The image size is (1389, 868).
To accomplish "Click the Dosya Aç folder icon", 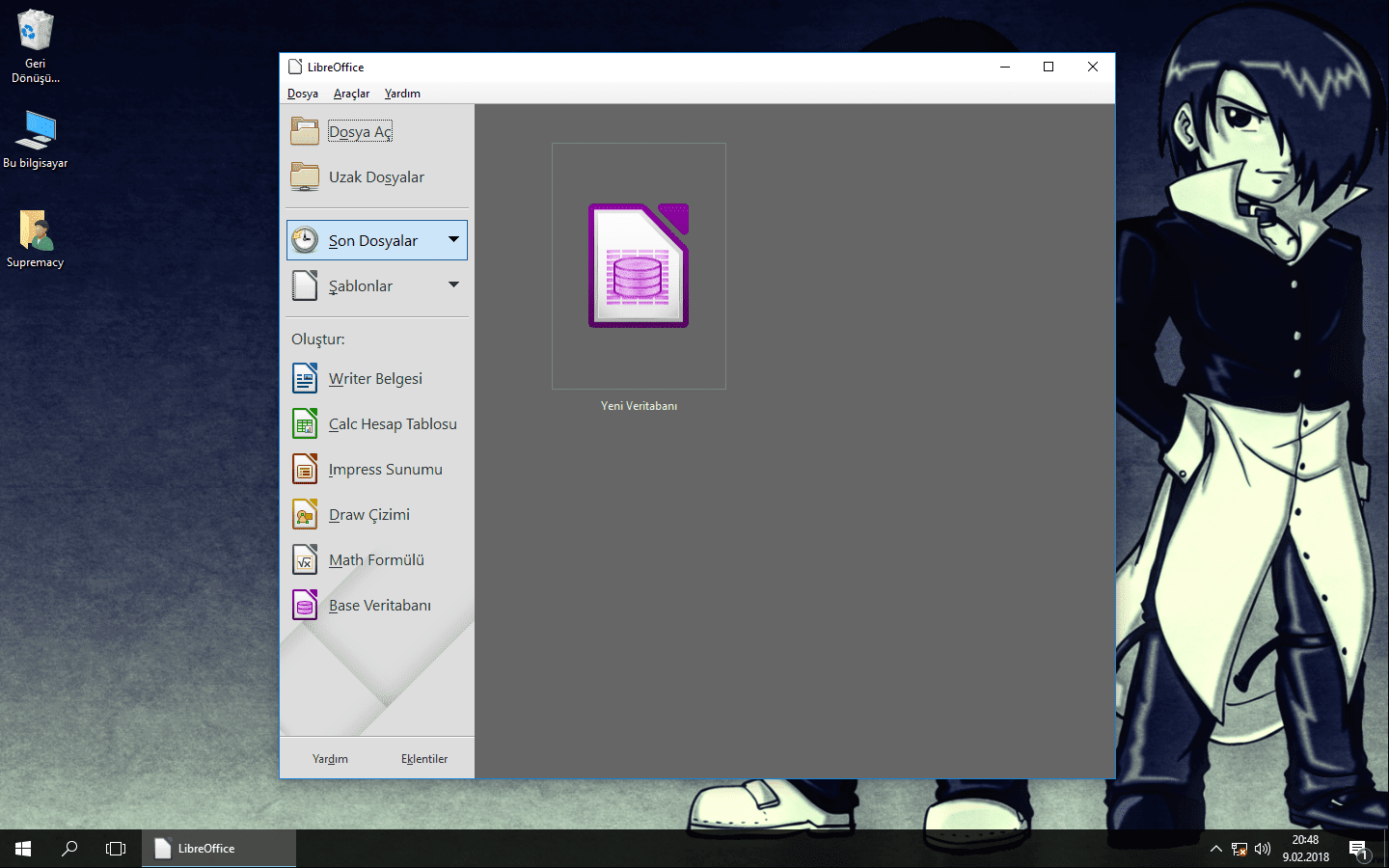I will (x=305, y=131).
